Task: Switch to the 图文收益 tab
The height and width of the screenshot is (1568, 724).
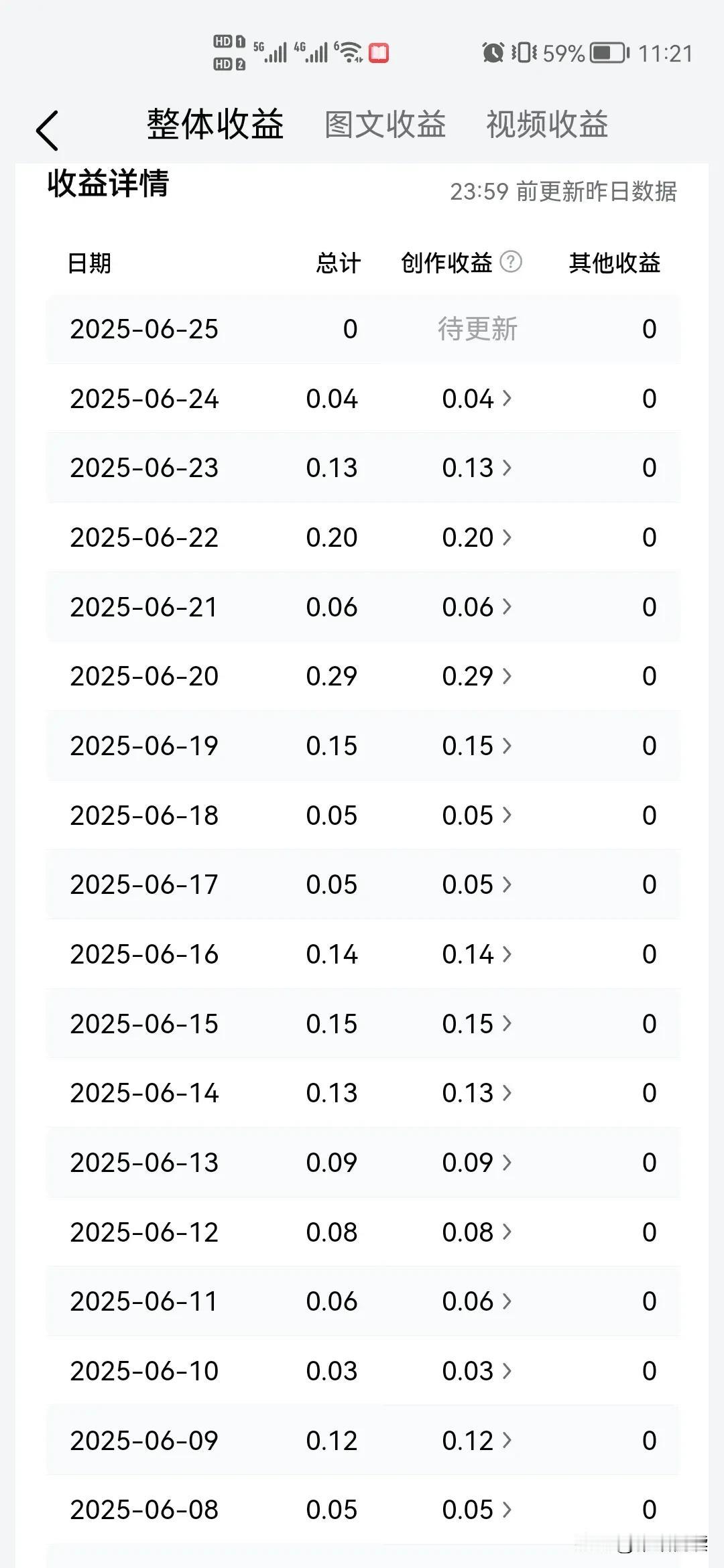Action: point(385,125)
